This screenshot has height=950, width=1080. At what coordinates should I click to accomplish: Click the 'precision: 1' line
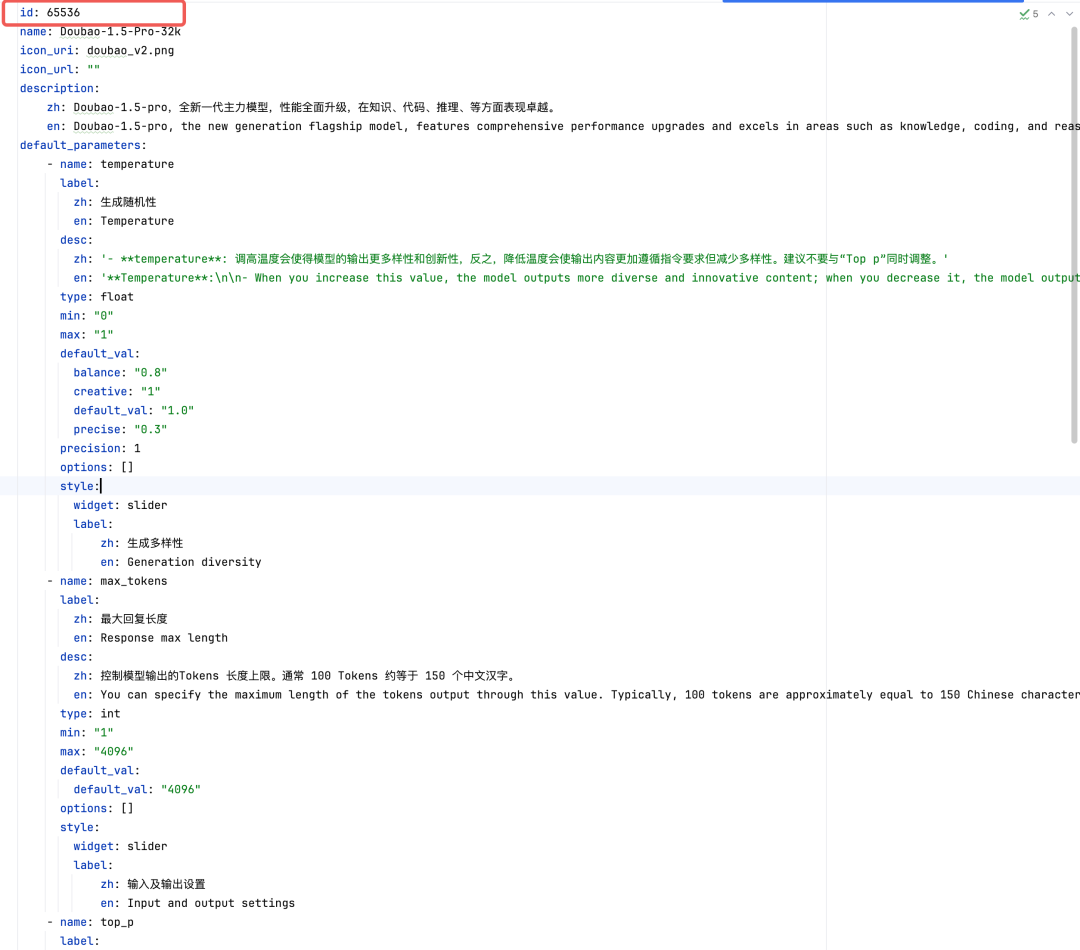[x=101, y=448]
